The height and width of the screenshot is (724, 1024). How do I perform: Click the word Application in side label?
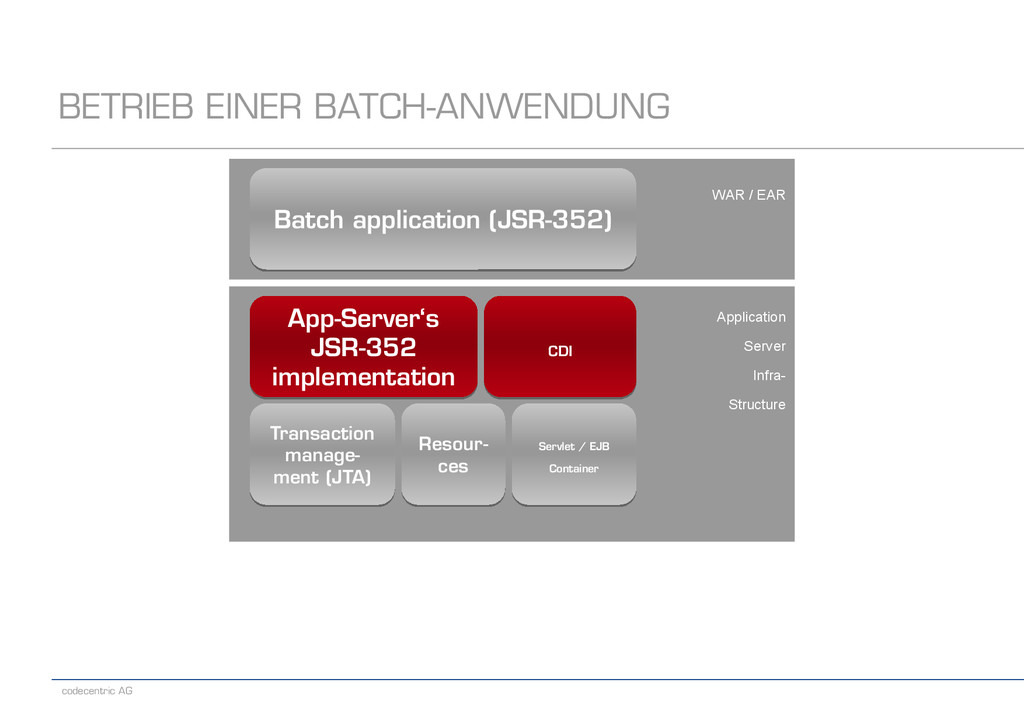[751, 317]
